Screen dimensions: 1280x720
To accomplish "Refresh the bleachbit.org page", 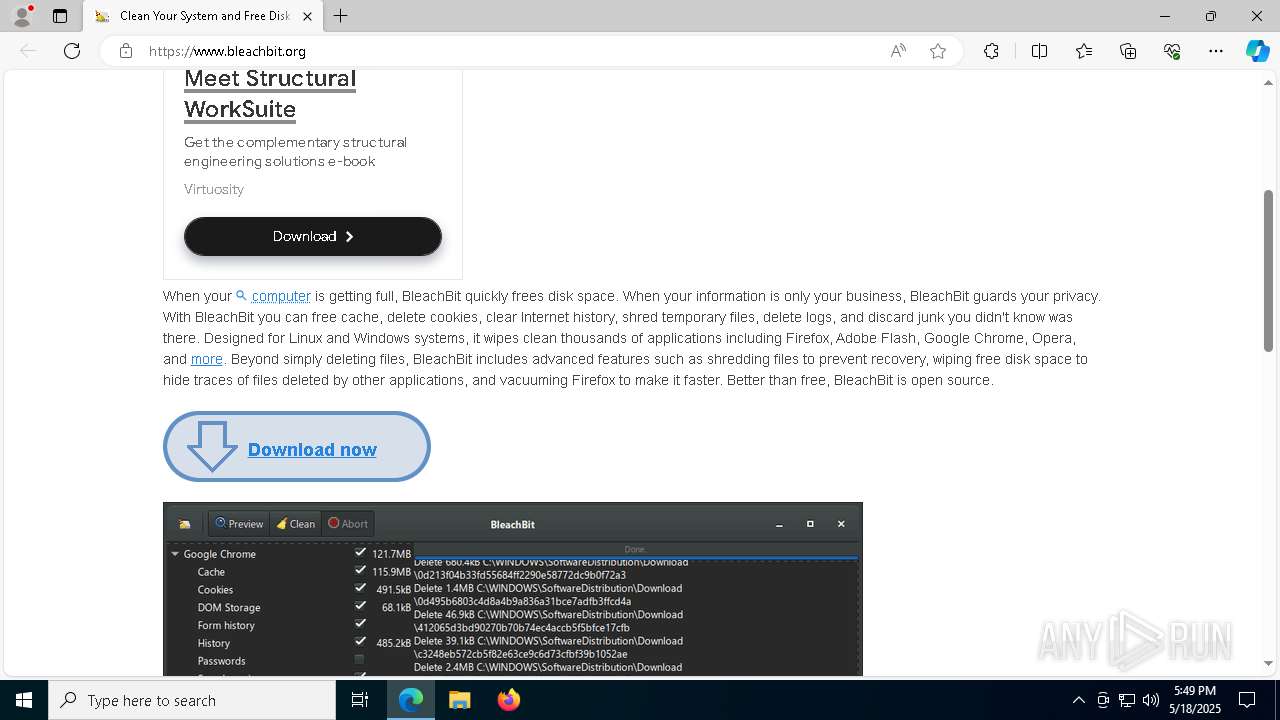I will pyautogui.click(x=72, y=51).
